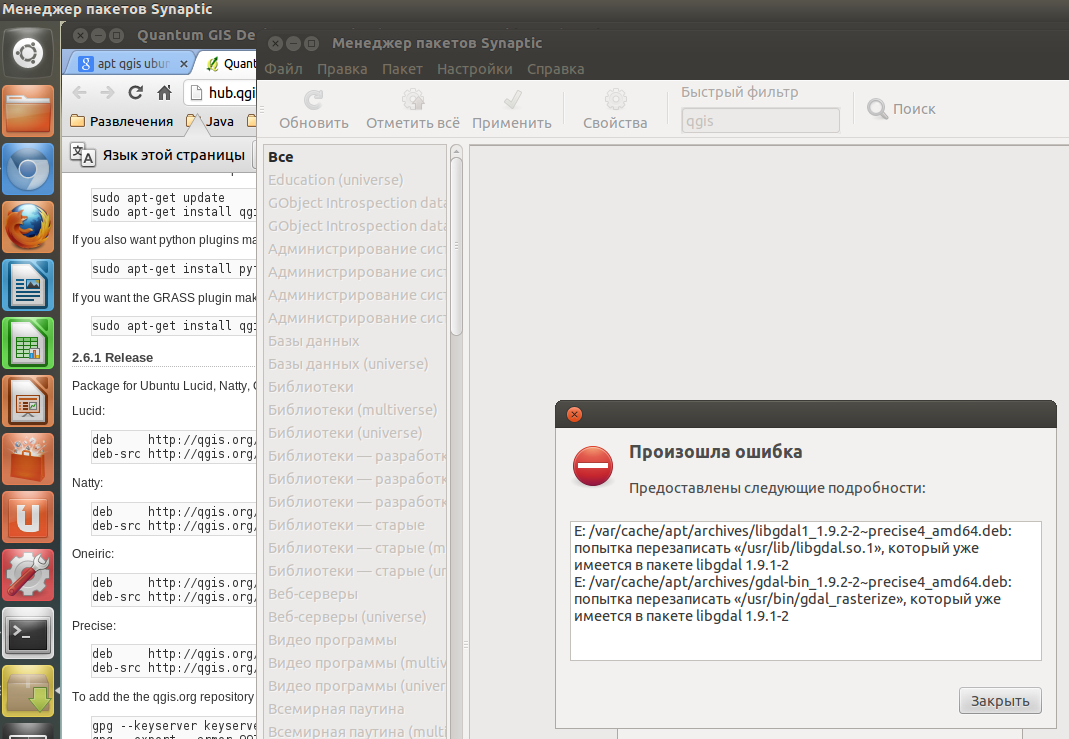Click the 2.6.1 Release heading in browser
1069x739 pixels.
point(112,358)
